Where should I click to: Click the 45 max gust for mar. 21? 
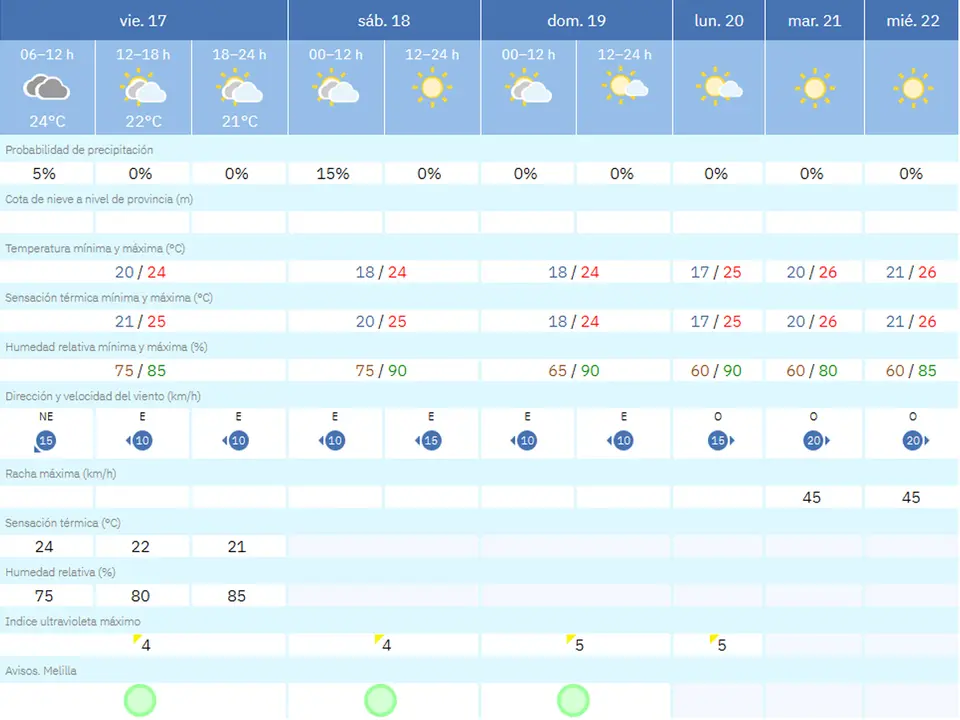click(812, 497)
